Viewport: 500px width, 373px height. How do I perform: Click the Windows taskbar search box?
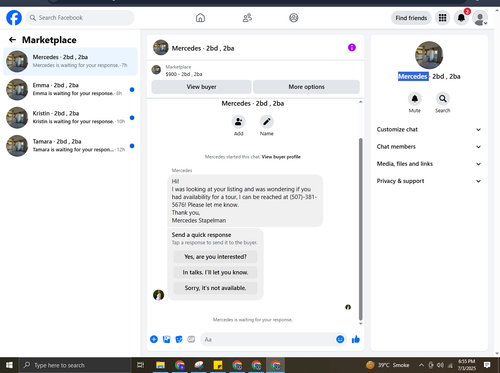[x=75, y=365]
